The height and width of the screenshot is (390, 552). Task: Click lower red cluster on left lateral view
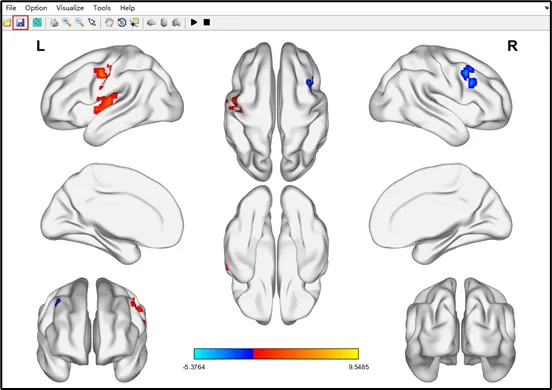coord(105,103)
